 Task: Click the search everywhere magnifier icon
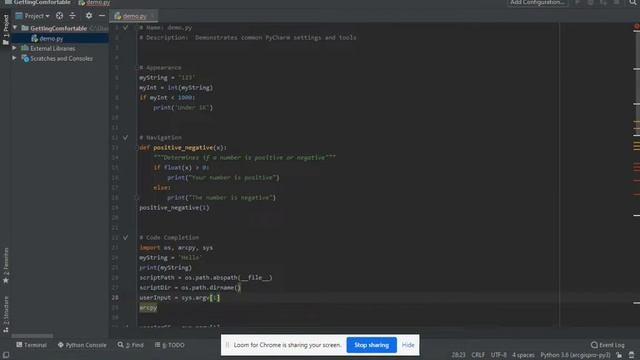(x=633, y=2)
